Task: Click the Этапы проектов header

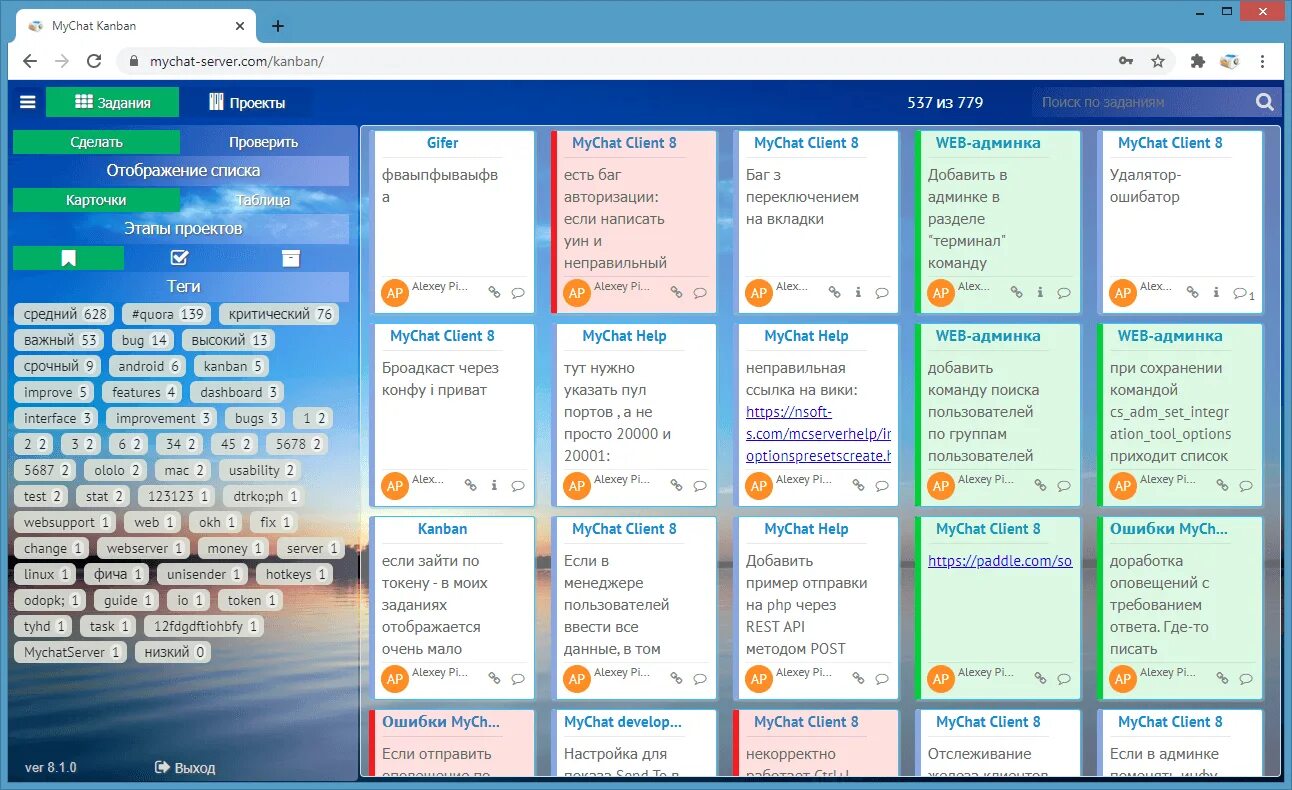Action: point(181,228)
